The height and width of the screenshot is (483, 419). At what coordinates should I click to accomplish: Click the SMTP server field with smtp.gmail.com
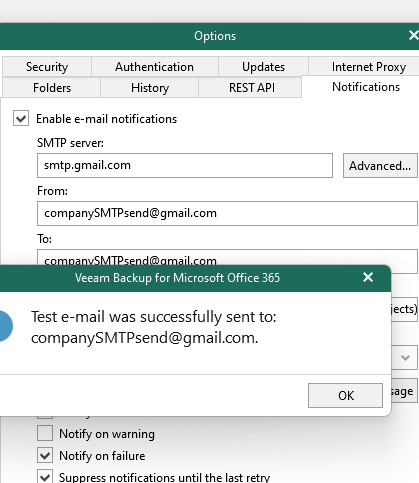click(185, 165)
